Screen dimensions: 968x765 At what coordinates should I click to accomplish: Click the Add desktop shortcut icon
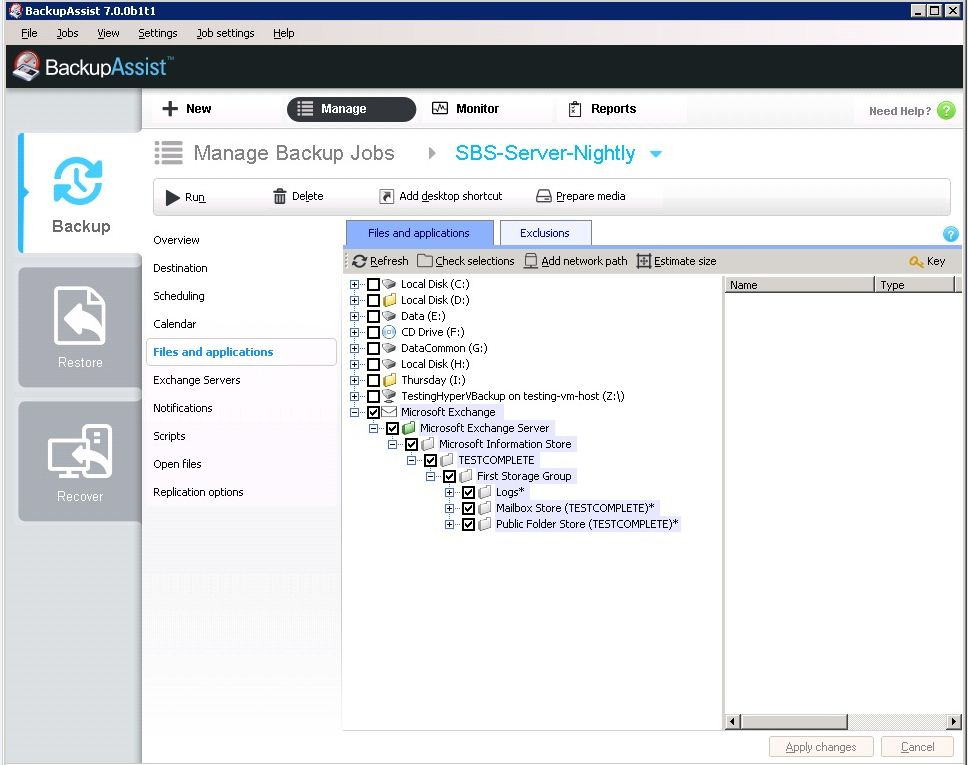pyautogui.click(x=386, y=196)
